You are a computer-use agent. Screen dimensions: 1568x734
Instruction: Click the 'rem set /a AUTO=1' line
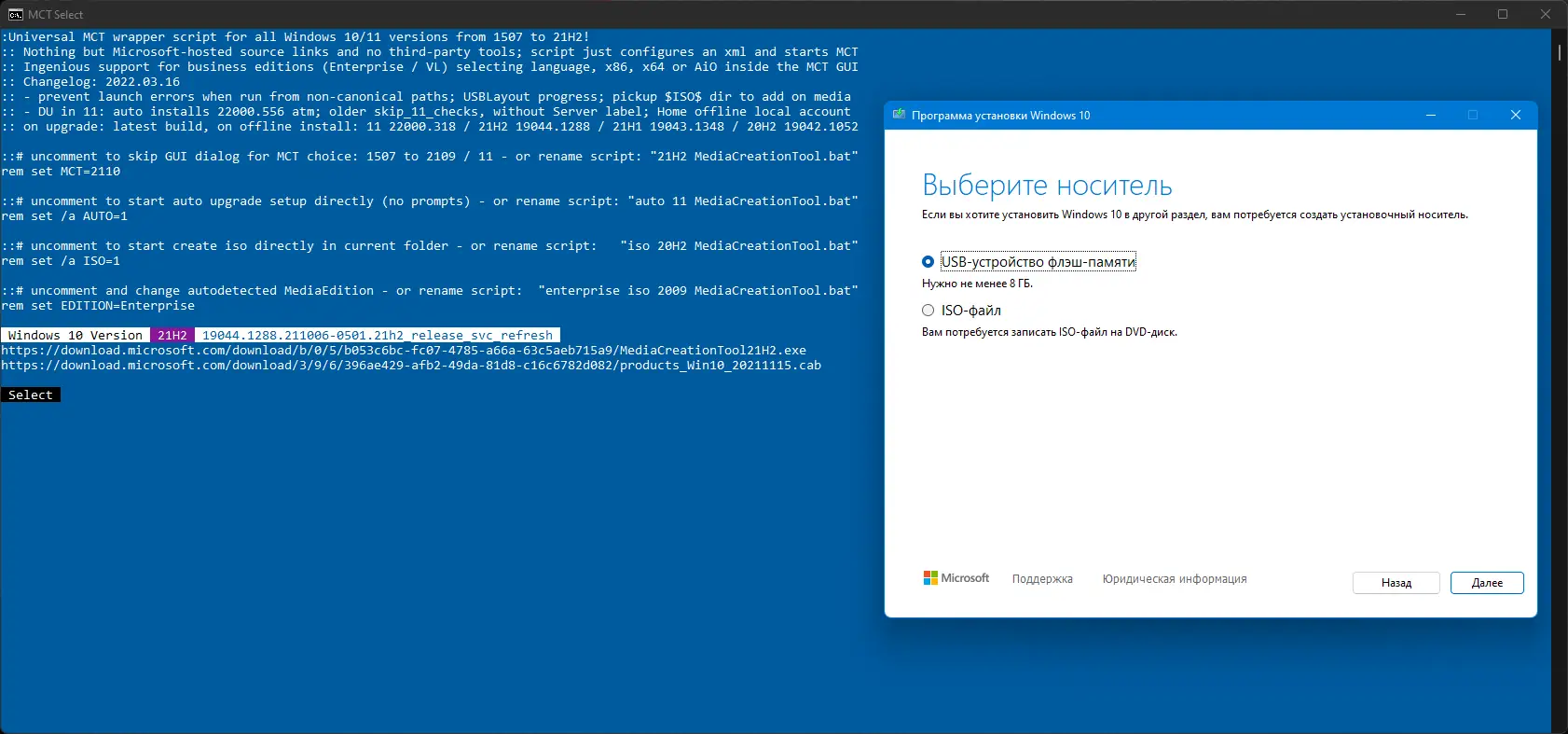click(x=64, y=216)
